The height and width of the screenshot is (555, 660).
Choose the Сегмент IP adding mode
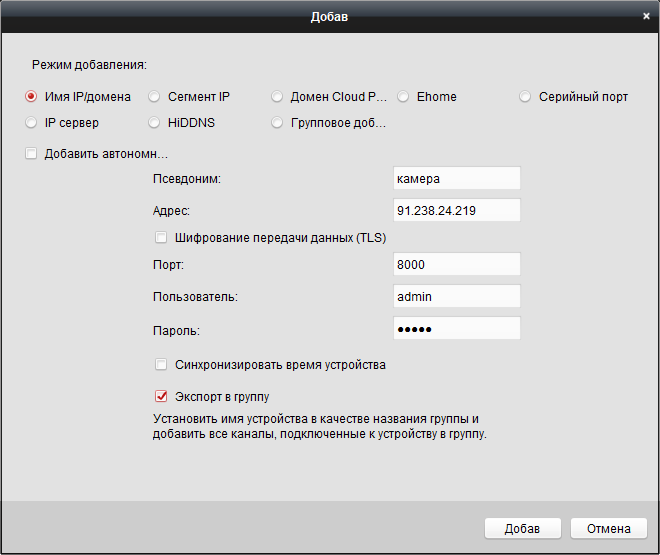(154, 97)
